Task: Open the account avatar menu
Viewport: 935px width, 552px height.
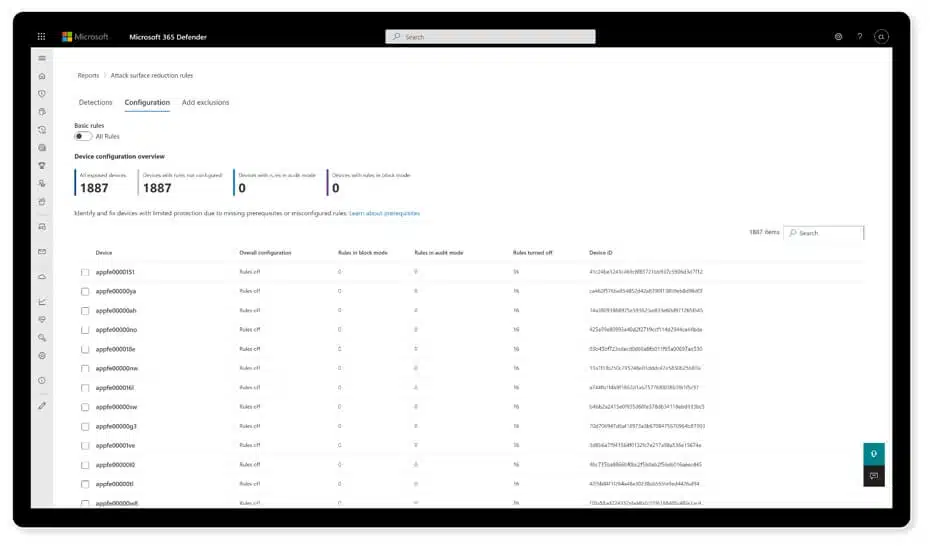Action: 881,36
